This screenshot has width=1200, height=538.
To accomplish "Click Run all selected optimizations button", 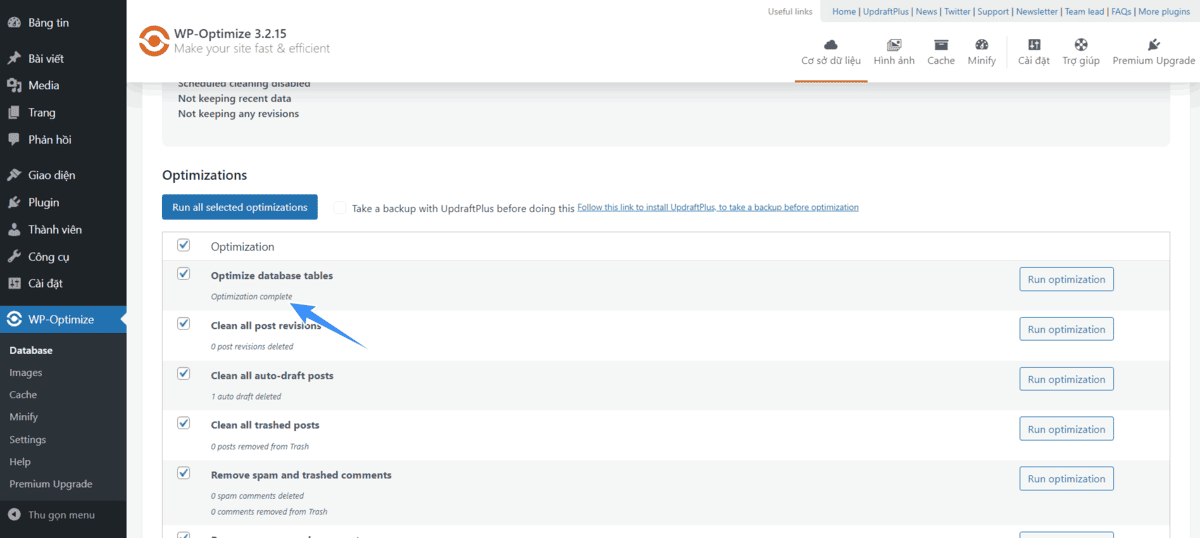I will (240, 207).
